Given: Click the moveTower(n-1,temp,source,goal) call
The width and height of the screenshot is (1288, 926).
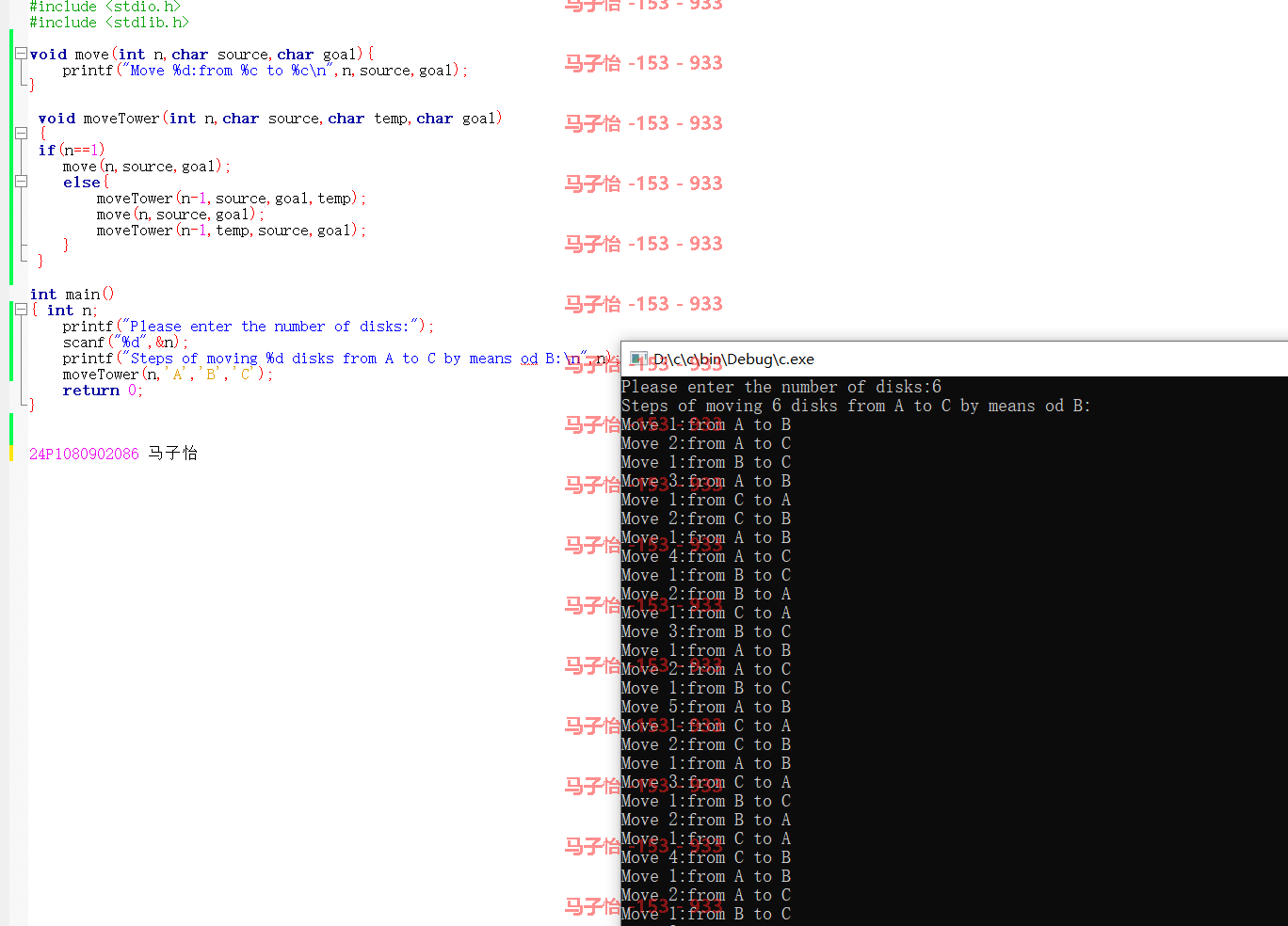Looking at the screenshot, I should pos(231,231).
